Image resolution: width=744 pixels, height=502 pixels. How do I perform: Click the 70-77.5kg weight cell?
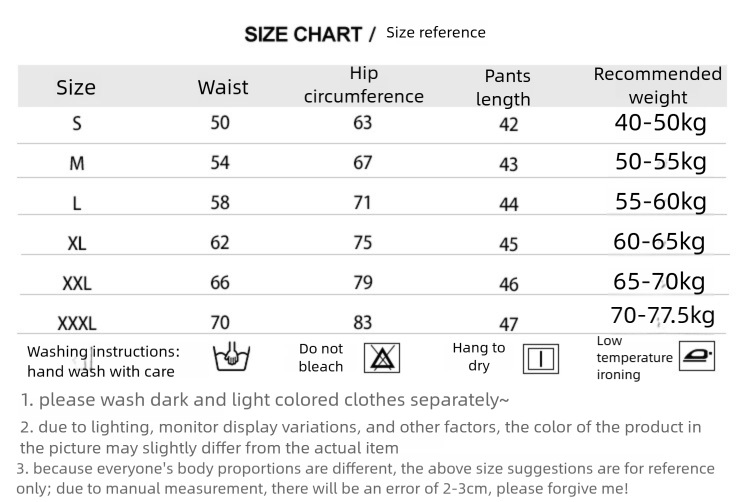coord(662,316)
